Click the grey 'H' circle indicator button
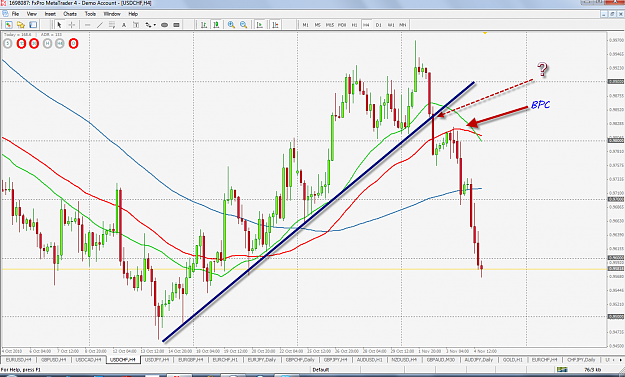This screenshot has height=377, width=625. [x=47, y=43]
